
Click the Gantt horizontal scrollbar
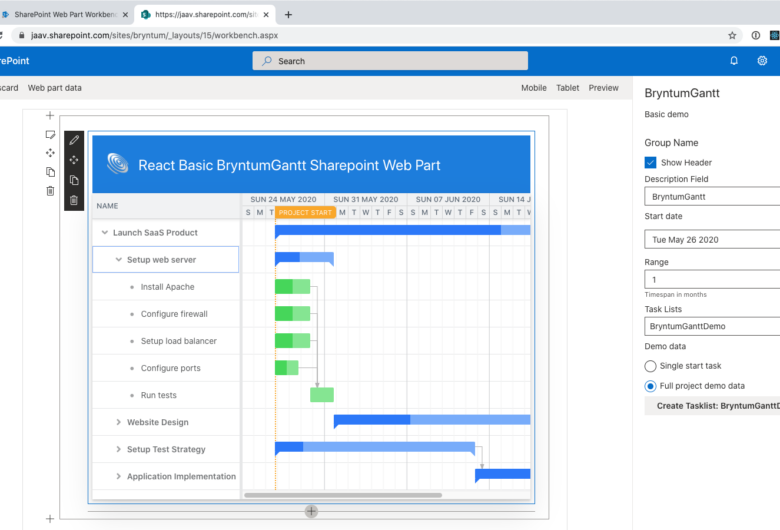click(x=343, y=495)
